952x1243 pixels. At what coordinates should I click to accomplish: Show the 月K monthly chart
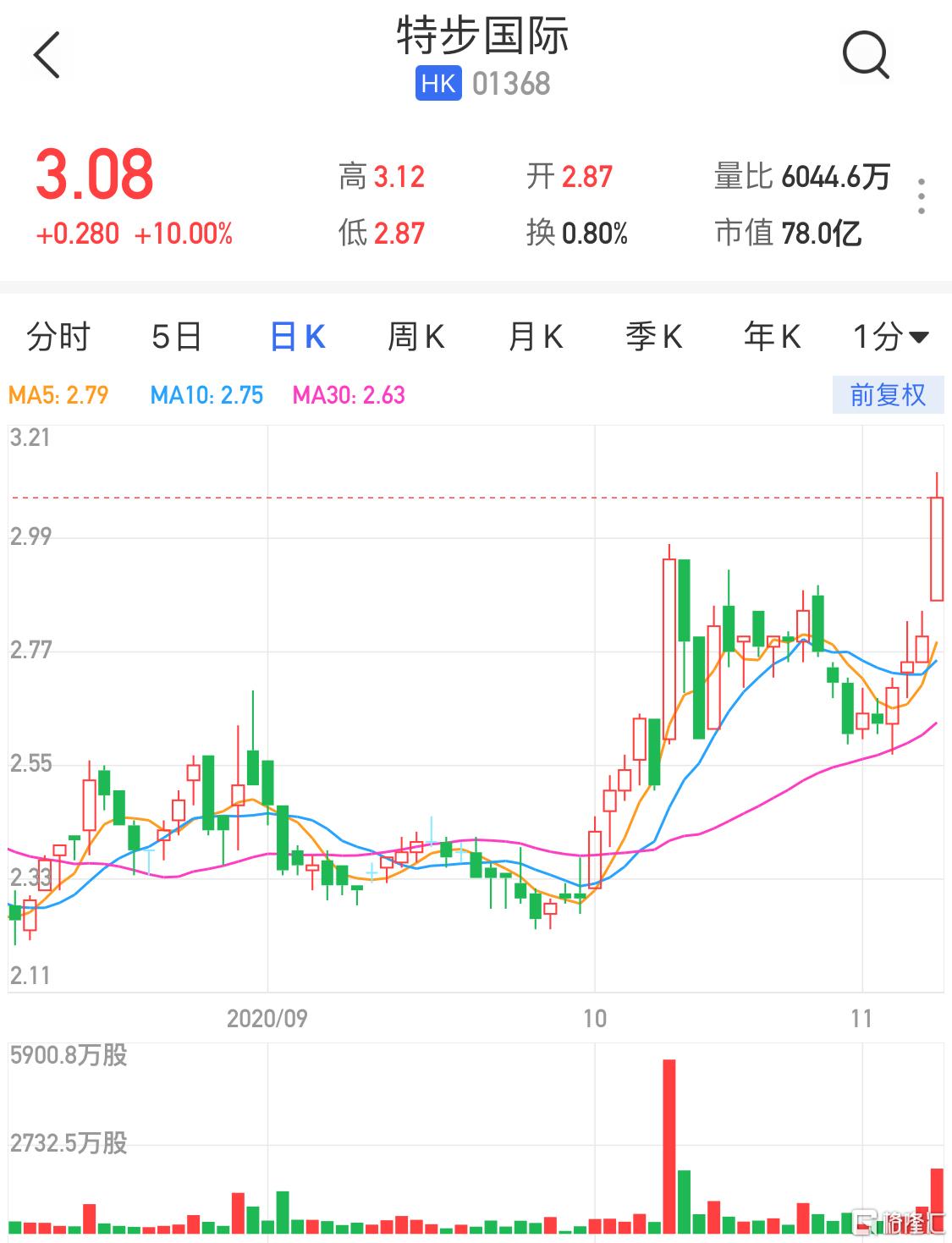(535, 337)
